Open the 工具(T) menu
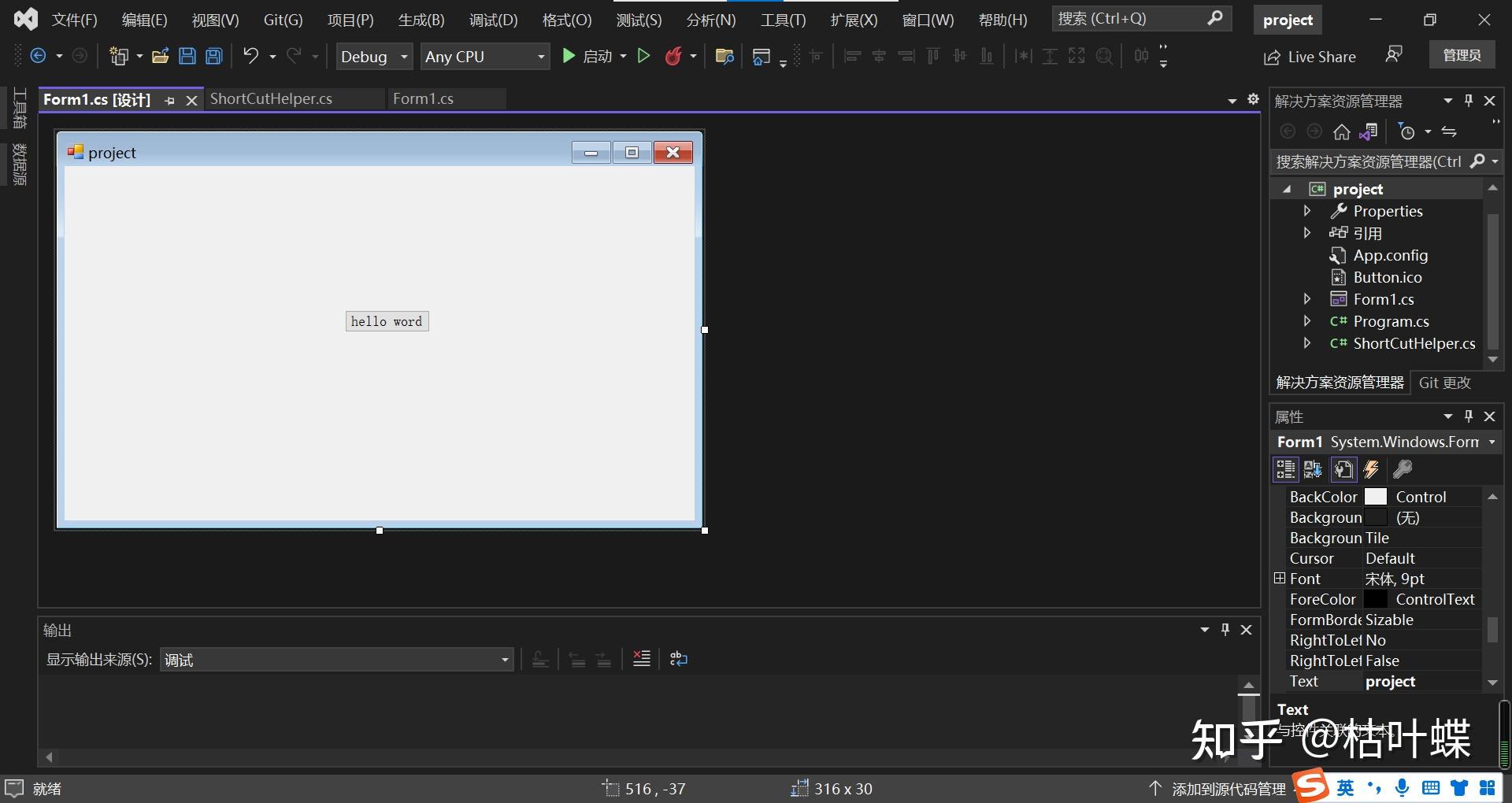Screen dimensions: 1512x803 784,20
